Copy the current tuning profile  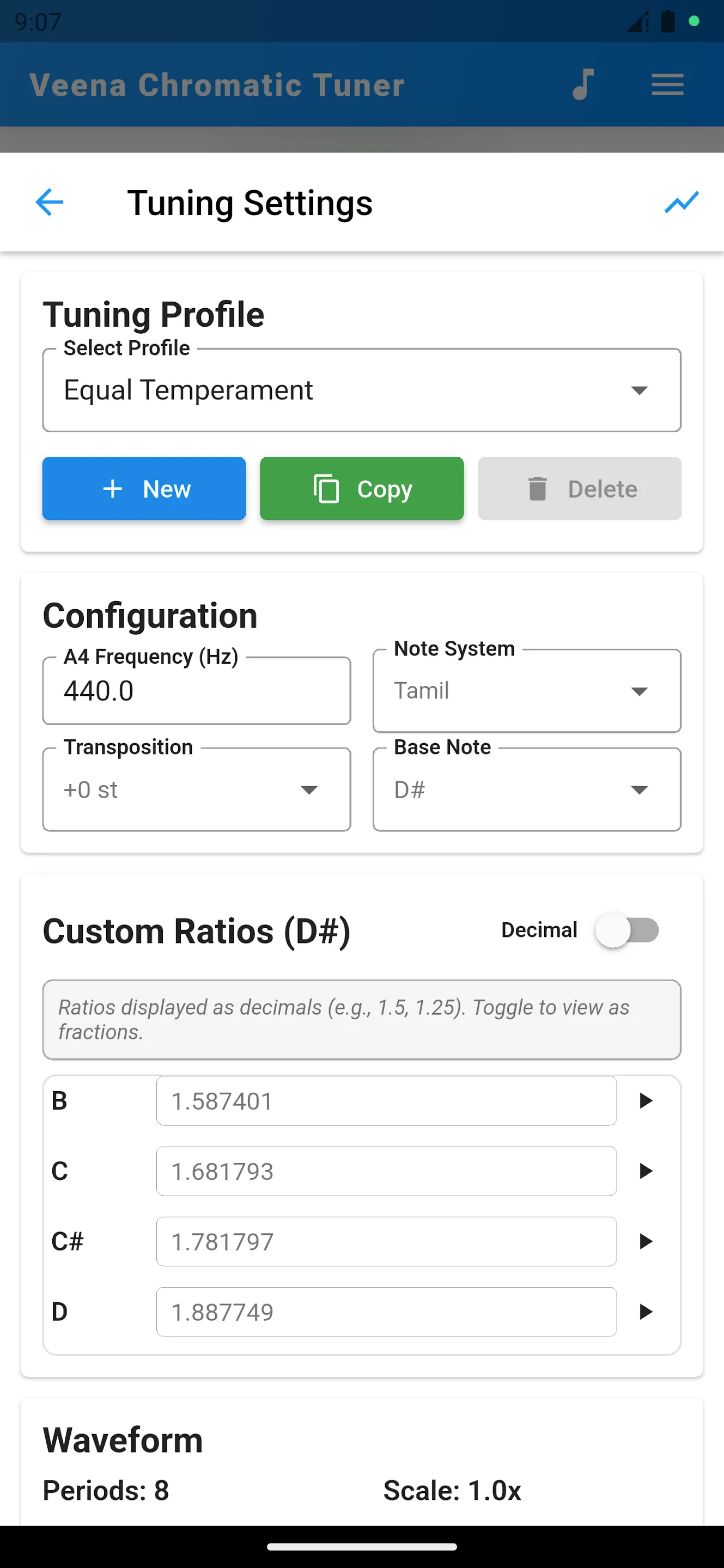tap(362, 489)
